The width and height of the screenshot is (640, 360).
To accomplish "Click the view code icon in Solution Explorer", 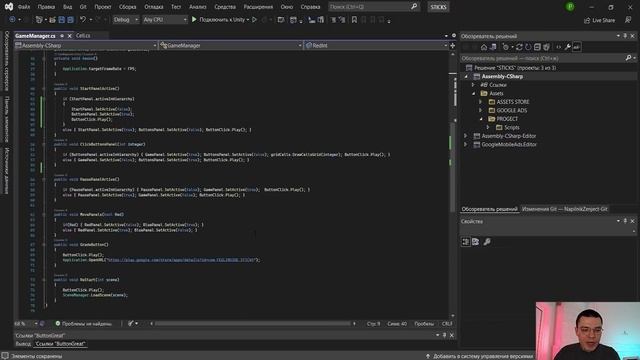I will [x=558, y=47].
